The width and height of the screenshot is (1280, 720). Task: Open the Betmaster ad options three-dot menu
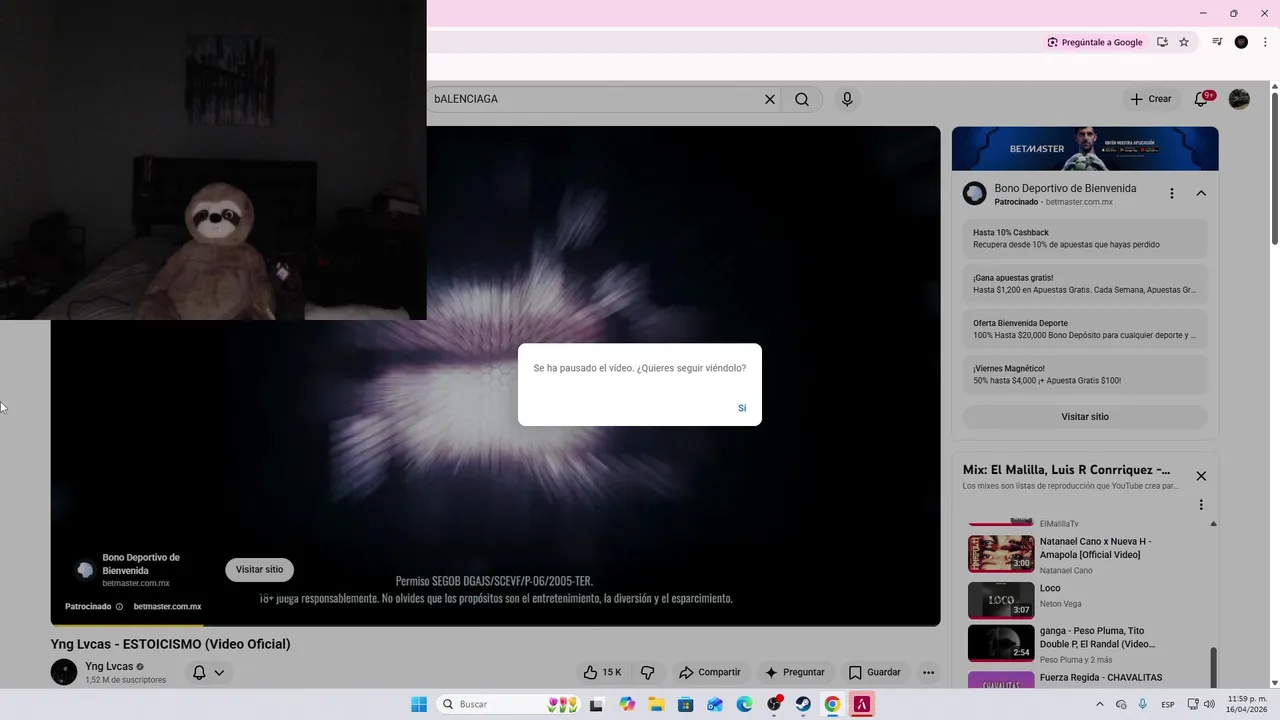click(x=1172, y=193)
